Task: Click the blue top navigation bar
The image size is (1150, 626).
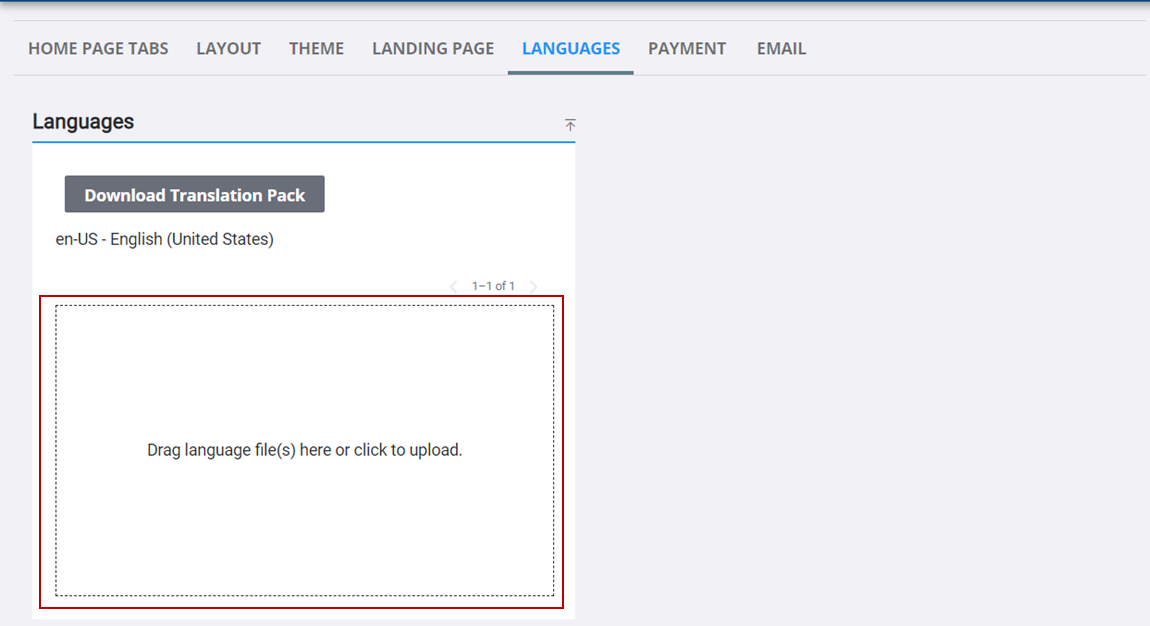Action: (x=575, y=5)
